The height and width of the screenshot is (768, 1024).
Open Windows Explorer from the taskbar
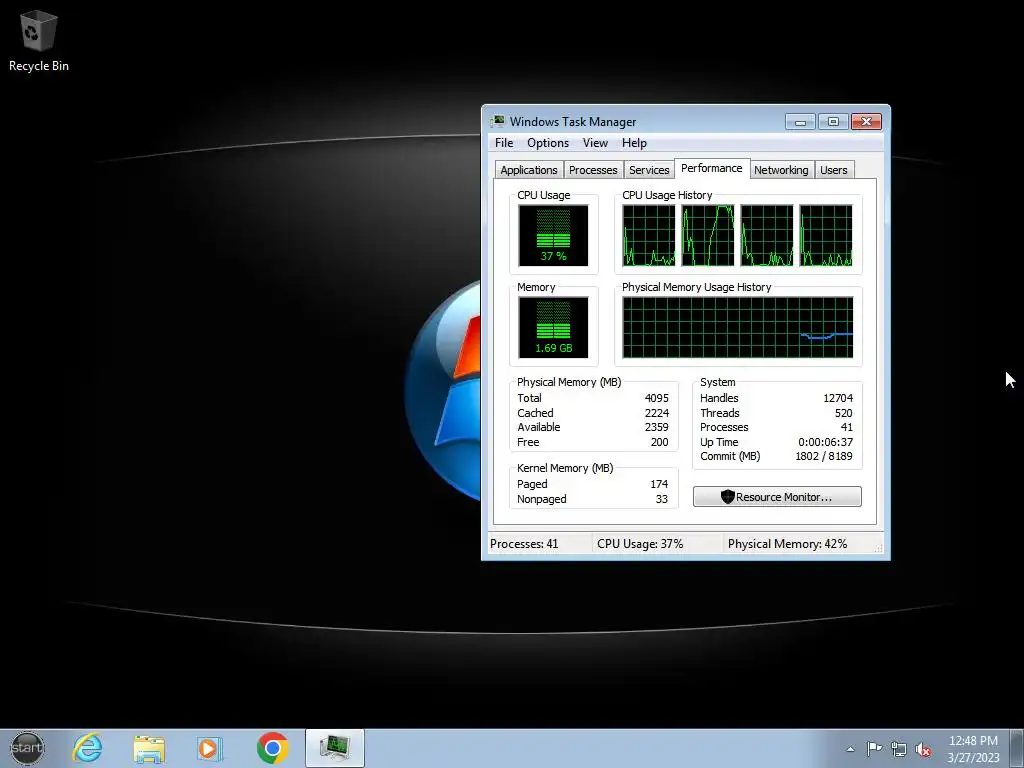(x=149, y=748)
